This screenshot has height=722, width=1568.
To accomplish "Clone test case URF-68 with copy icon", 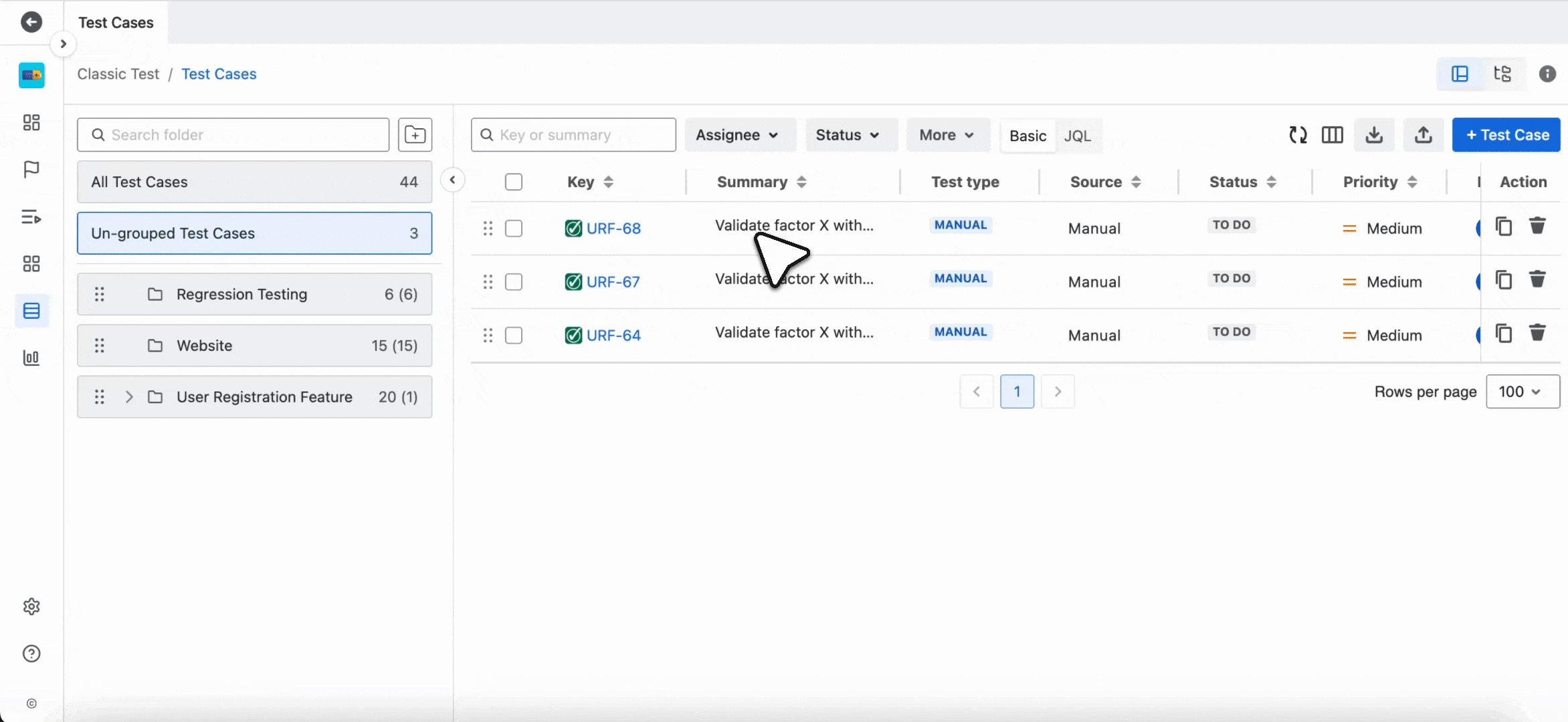I will point(1504,227).
